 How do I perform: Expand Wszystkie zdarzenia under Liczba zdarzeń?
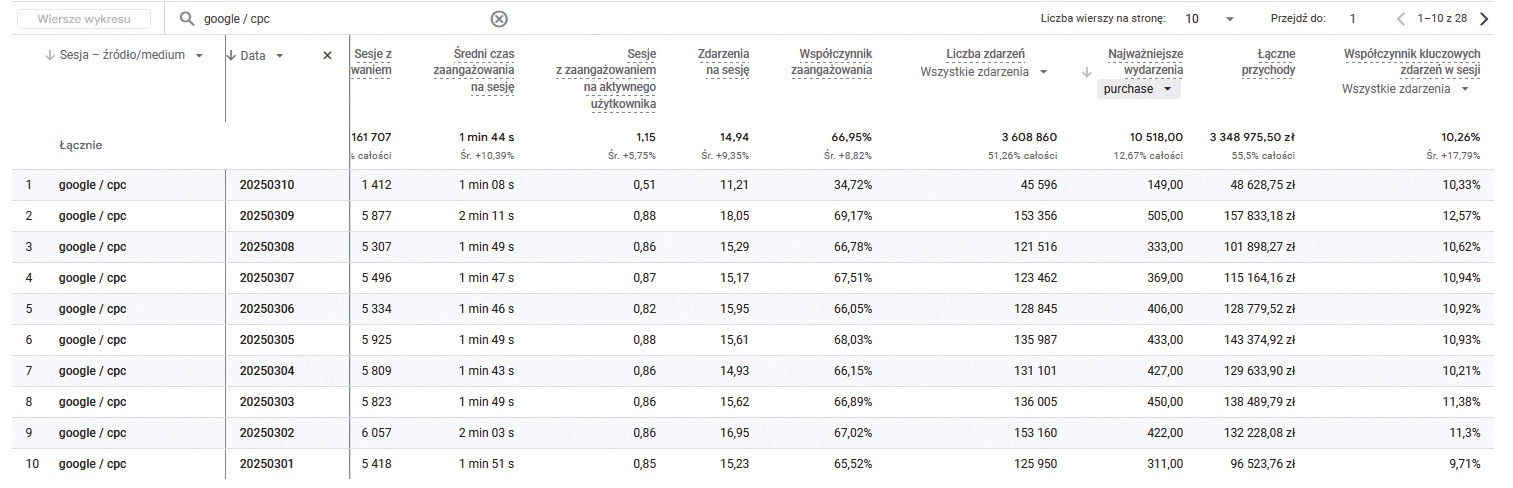1043,72
